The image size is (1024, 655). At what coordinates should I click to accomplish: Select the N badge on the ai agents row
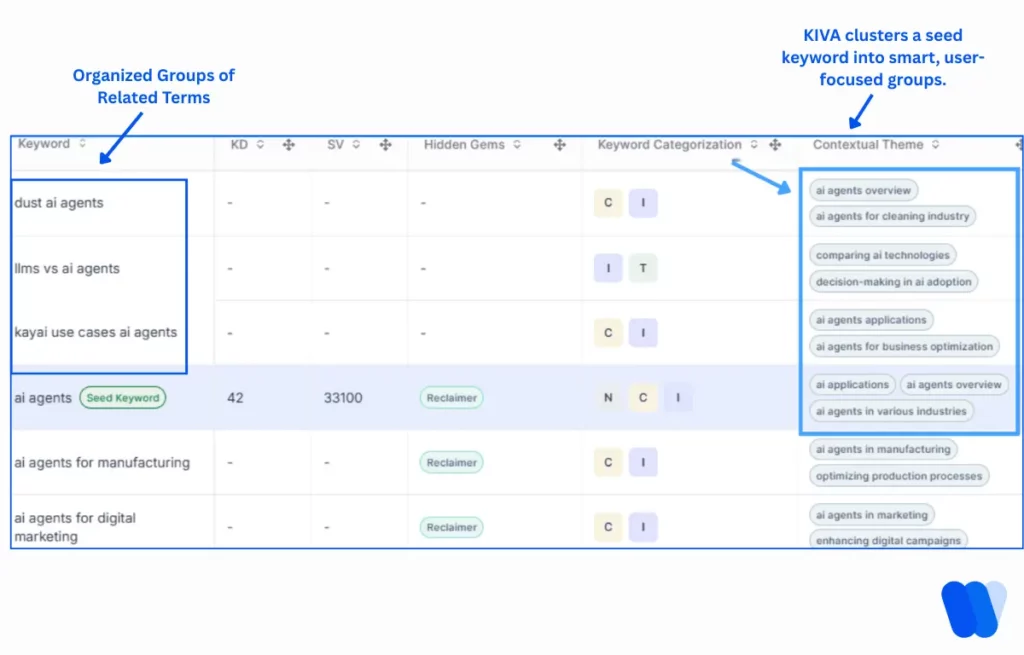click(608, 398)
